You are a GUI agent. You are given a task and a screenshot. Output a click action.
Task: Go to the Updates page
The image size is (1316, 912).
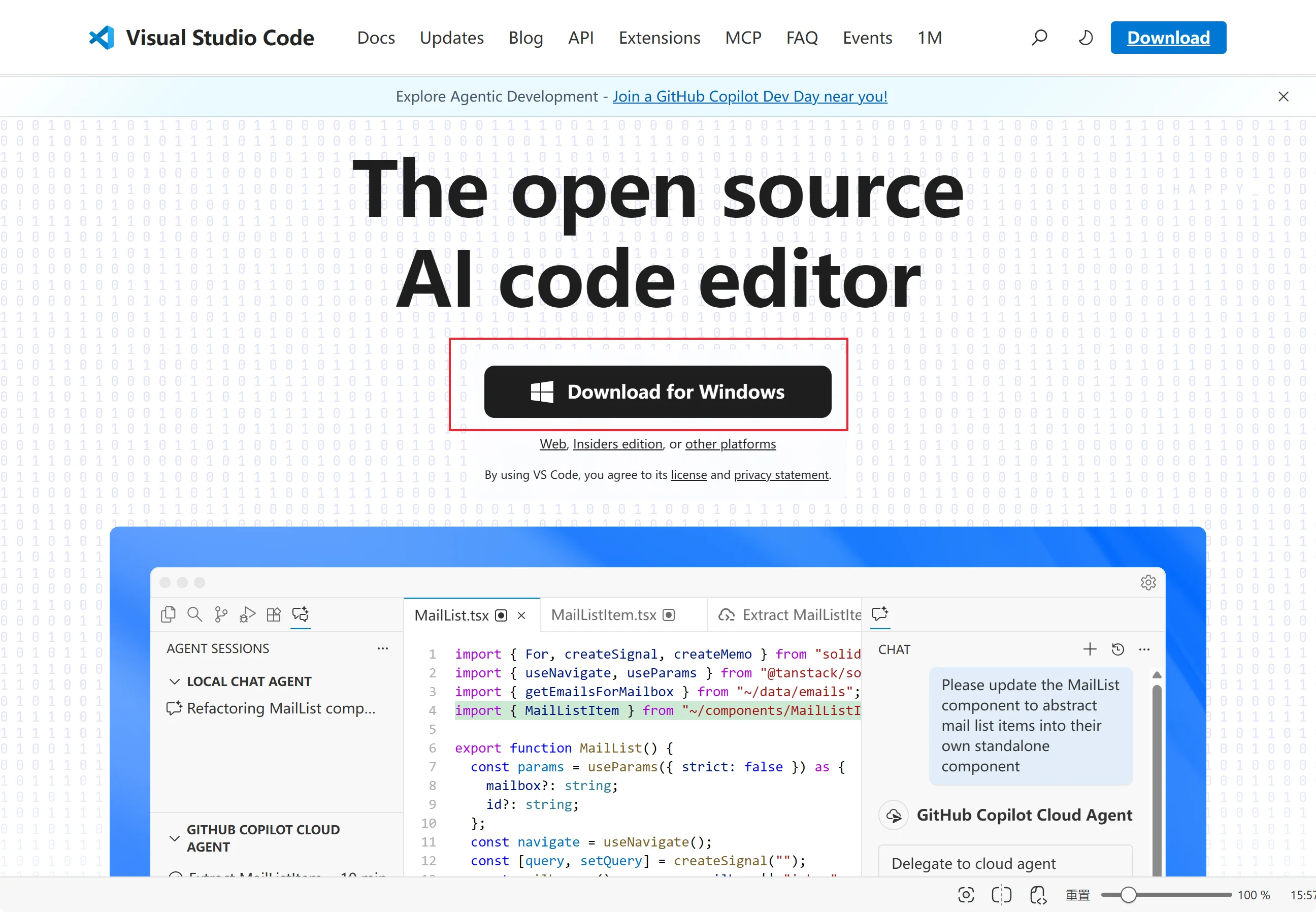pos(452,38)
